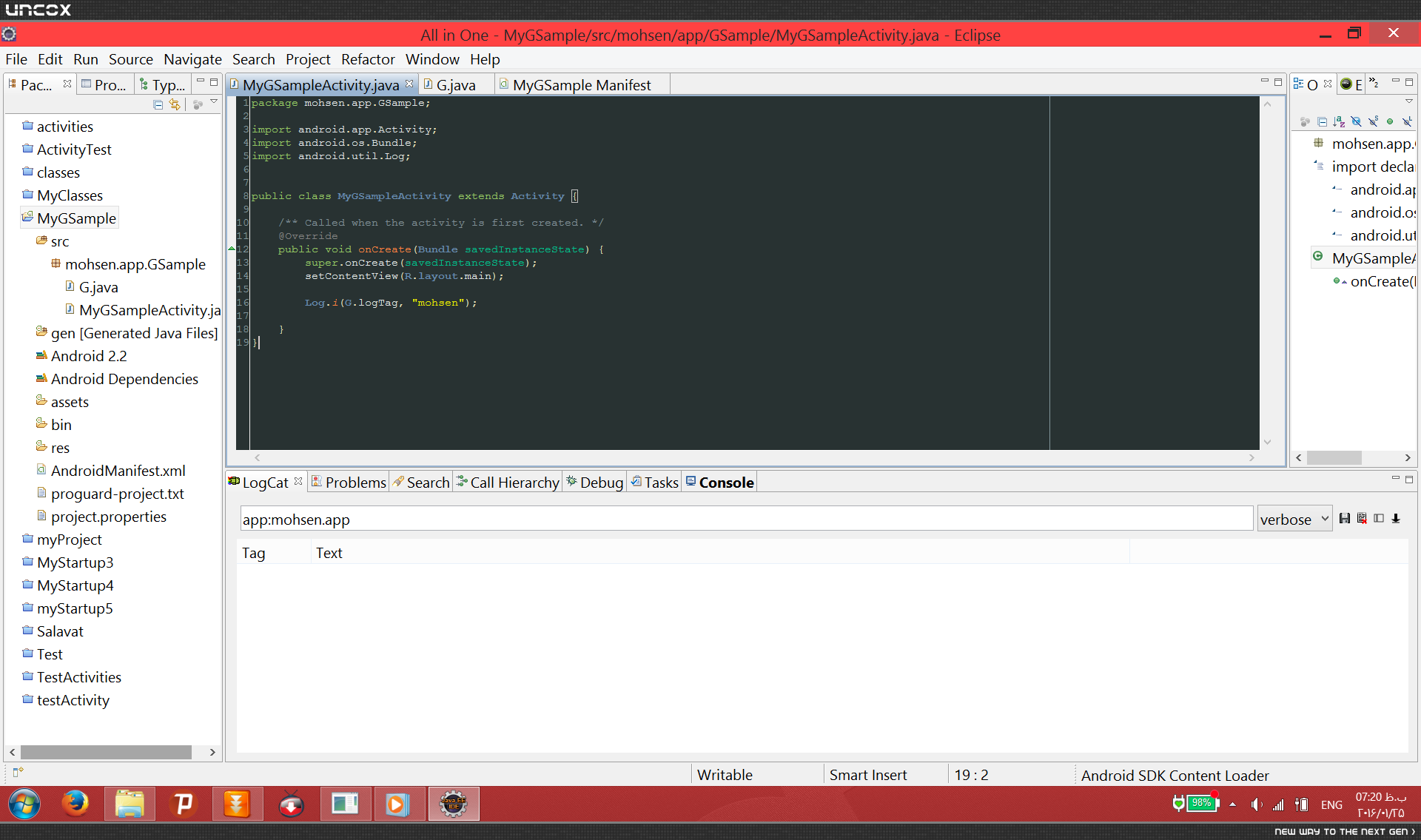1421x840 pixels.
Task: Click the LogCat filter input field
Action: pyautogui.click(x=746, y=520)
